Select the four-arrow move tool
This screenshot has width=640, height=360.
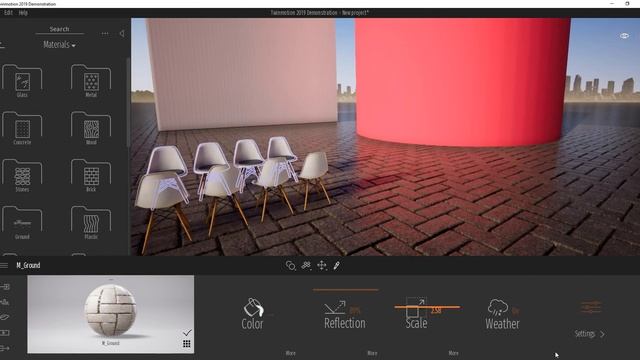pyautogui.click(x=322, y=266)
